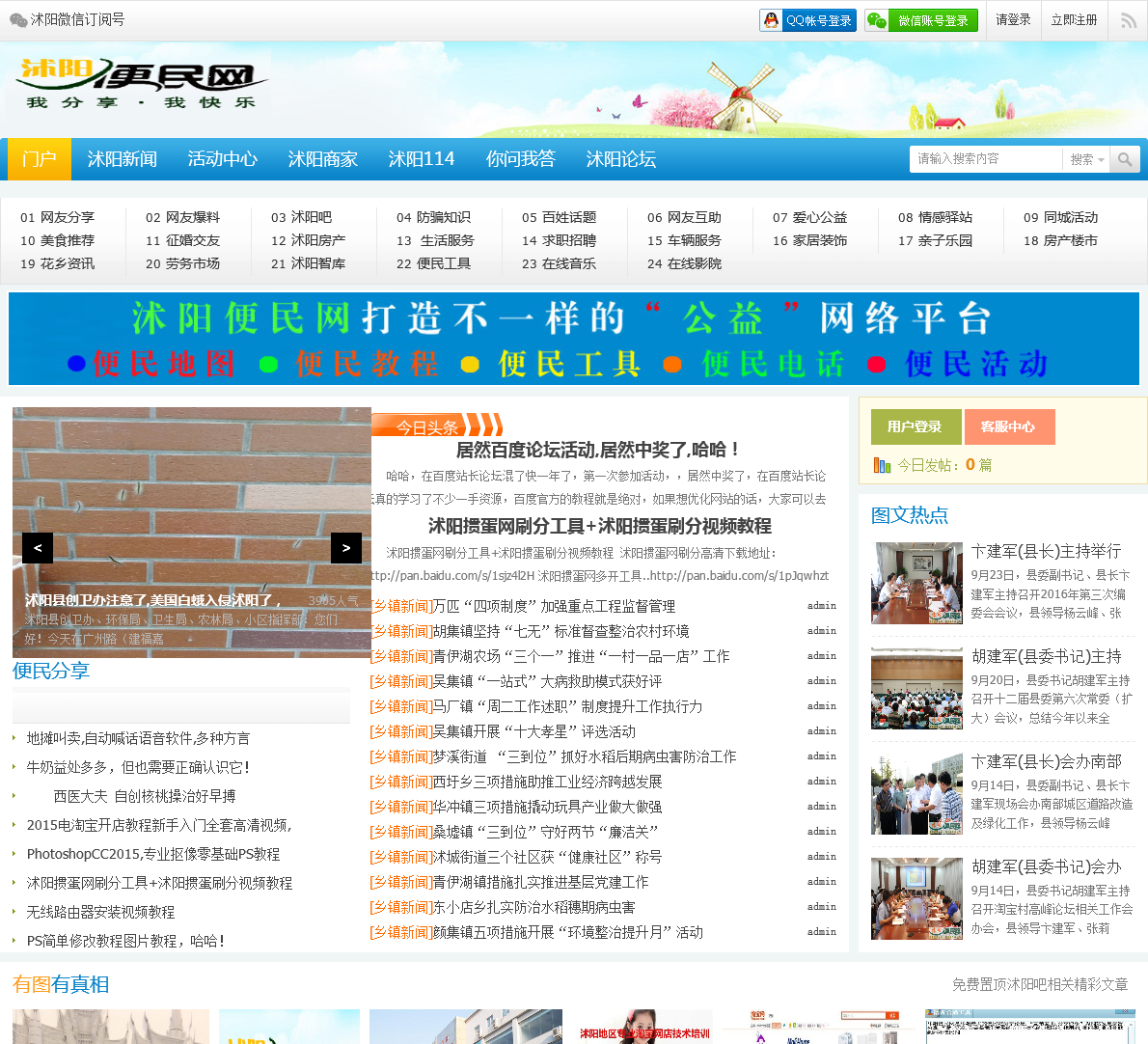Log in with 微信账号登录 button
The height and width of the screenshot is (1044, 1148).
point(921,20)
